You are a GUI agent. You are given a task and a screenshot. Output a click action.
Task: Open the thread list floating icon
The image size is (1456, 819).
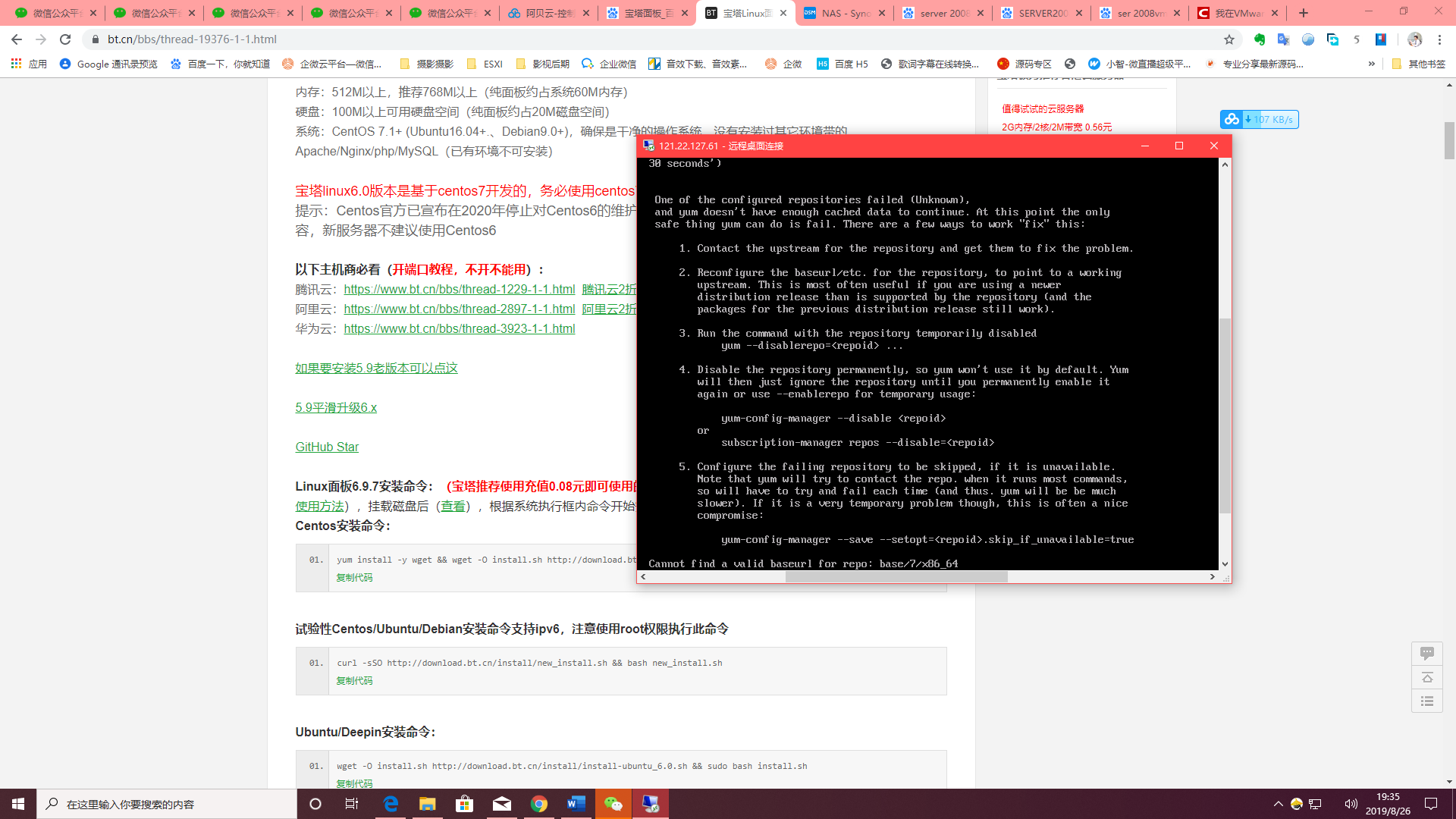coord(1426,701)
